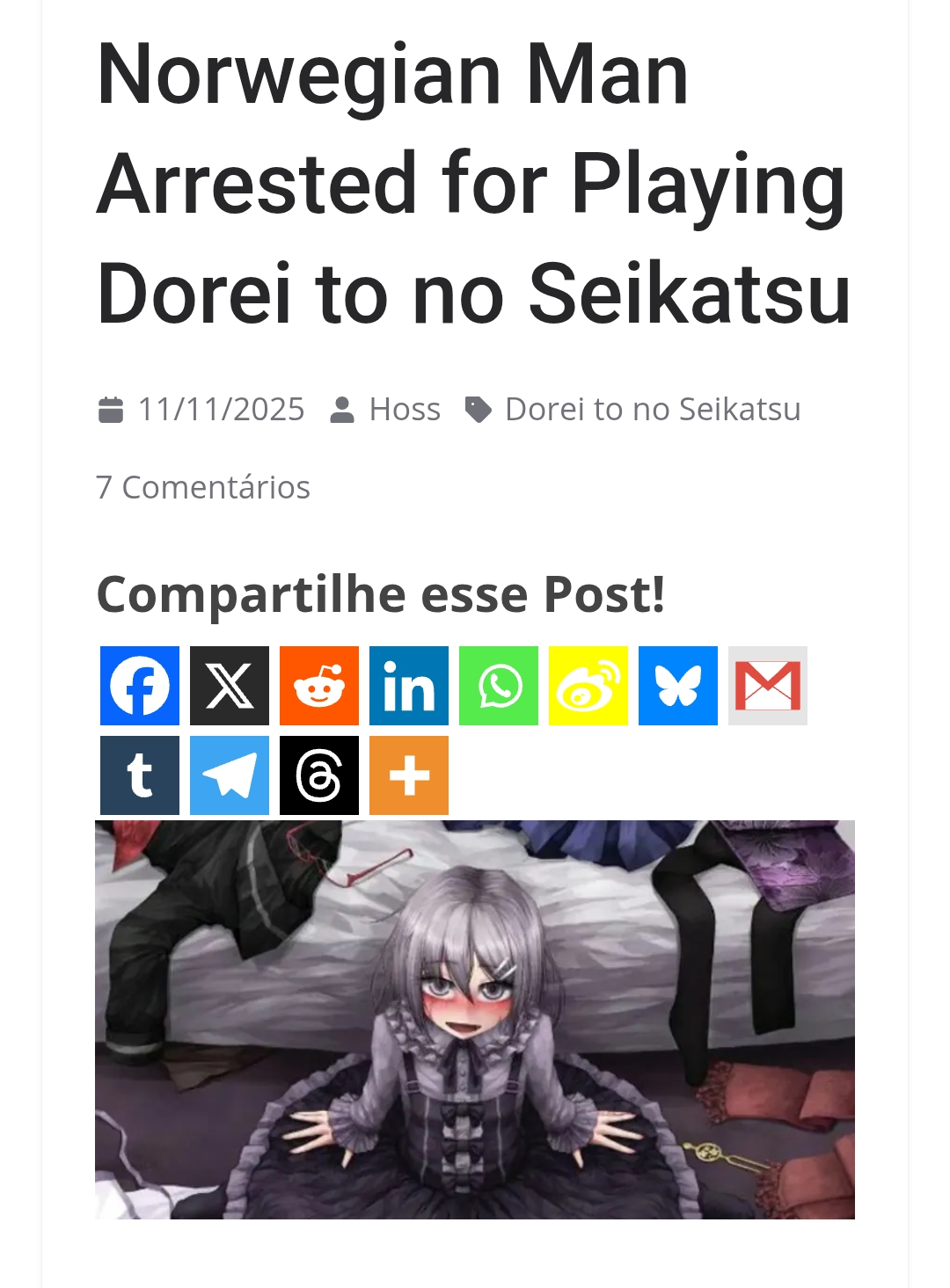950x1288 pixels.
Task: Share the post on Reddit
Action: click(319, 686)
